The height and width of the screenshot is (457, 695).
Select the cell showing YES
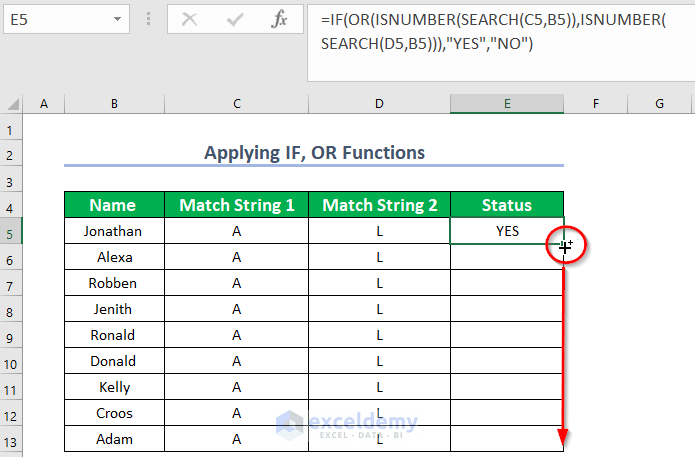pos(507,231)
